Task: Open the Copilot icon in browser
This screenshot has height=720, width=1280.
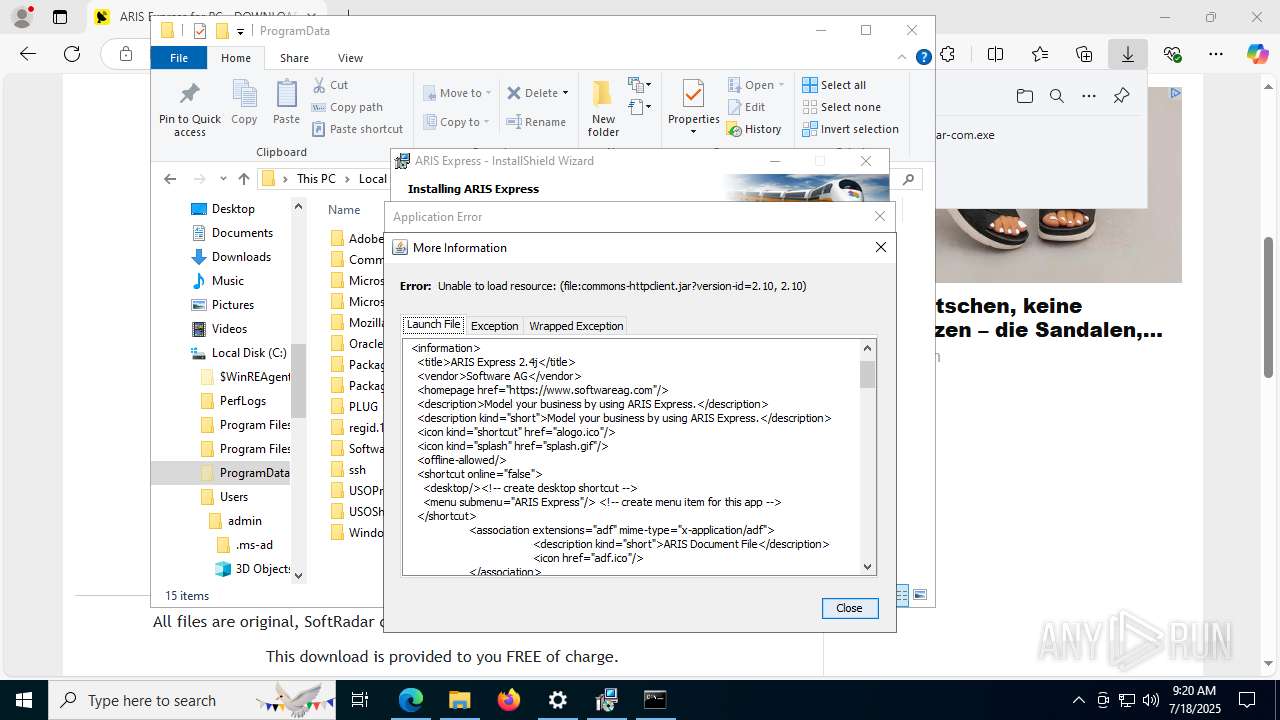Action: click(x=1257, y=54)
